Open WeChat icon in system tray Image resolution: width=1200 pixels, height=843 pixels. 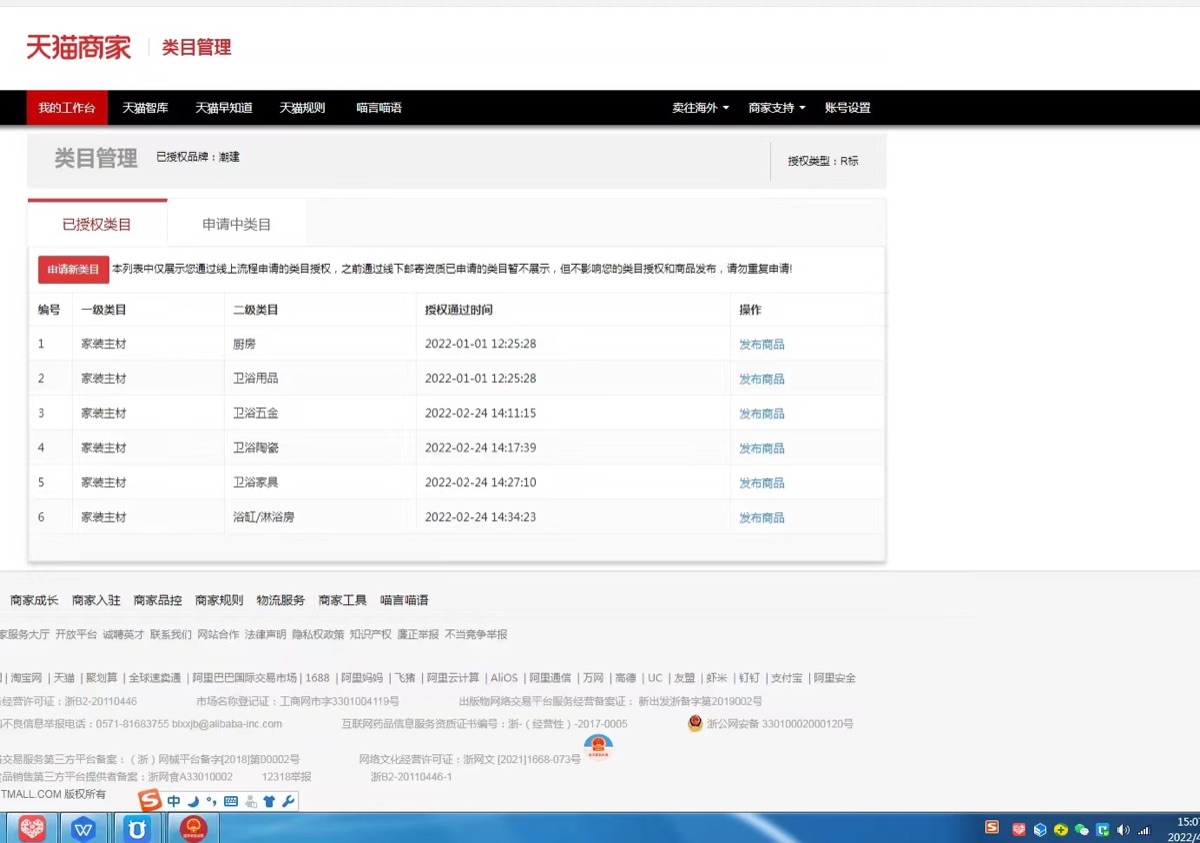click(x=1081, y=829)
